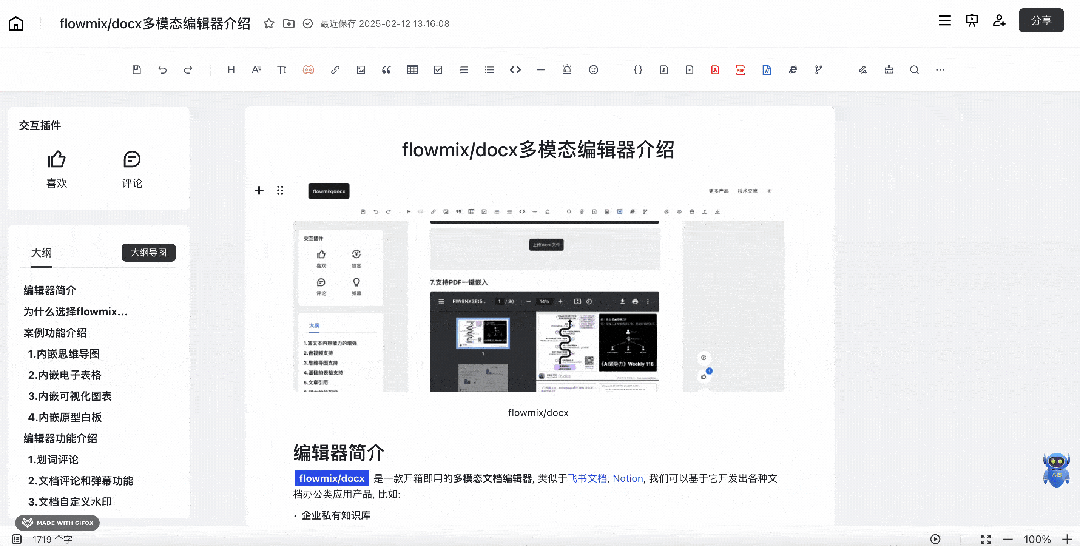Jump to 编辑器简介 in outline

50,291
